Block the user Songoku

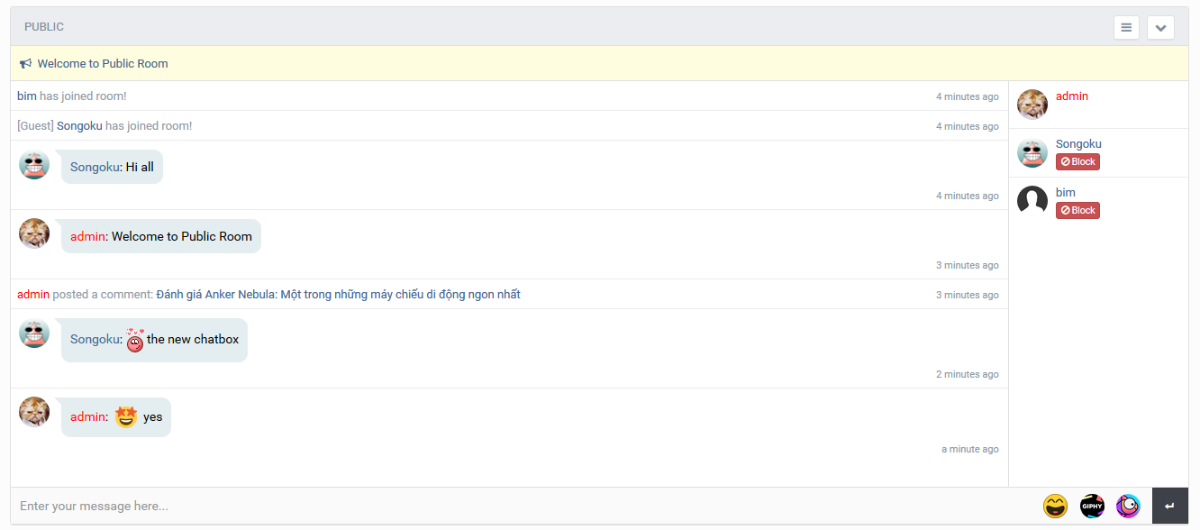click(1078, 162)
